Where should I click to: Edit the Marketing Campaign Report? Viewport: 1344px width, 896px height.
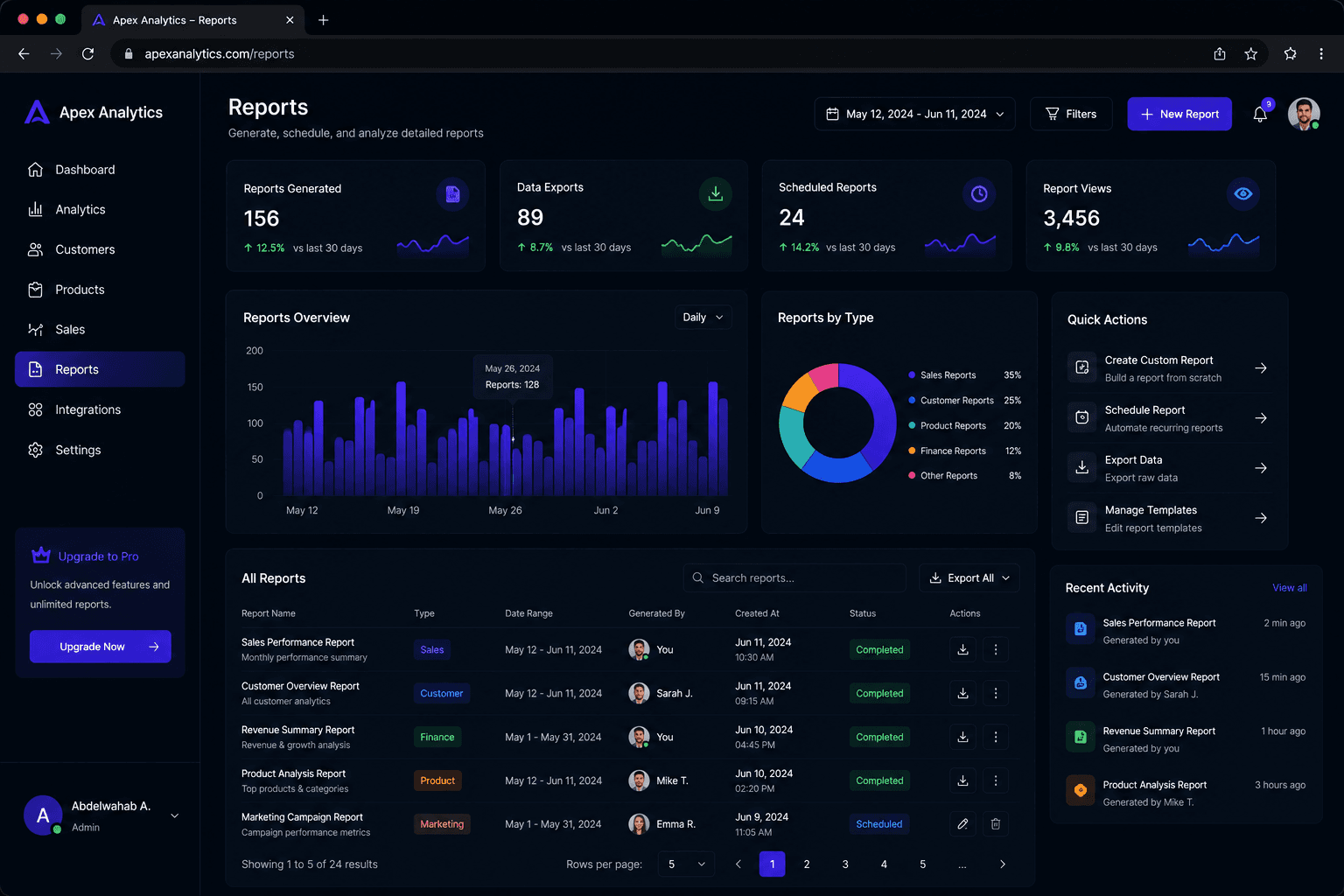(x=962, y=824)
